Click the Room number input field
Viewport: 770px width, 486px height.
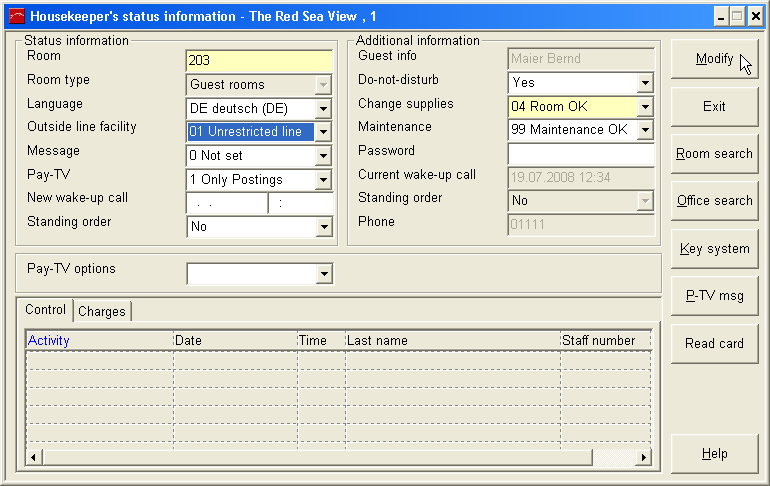coord(259,61)
